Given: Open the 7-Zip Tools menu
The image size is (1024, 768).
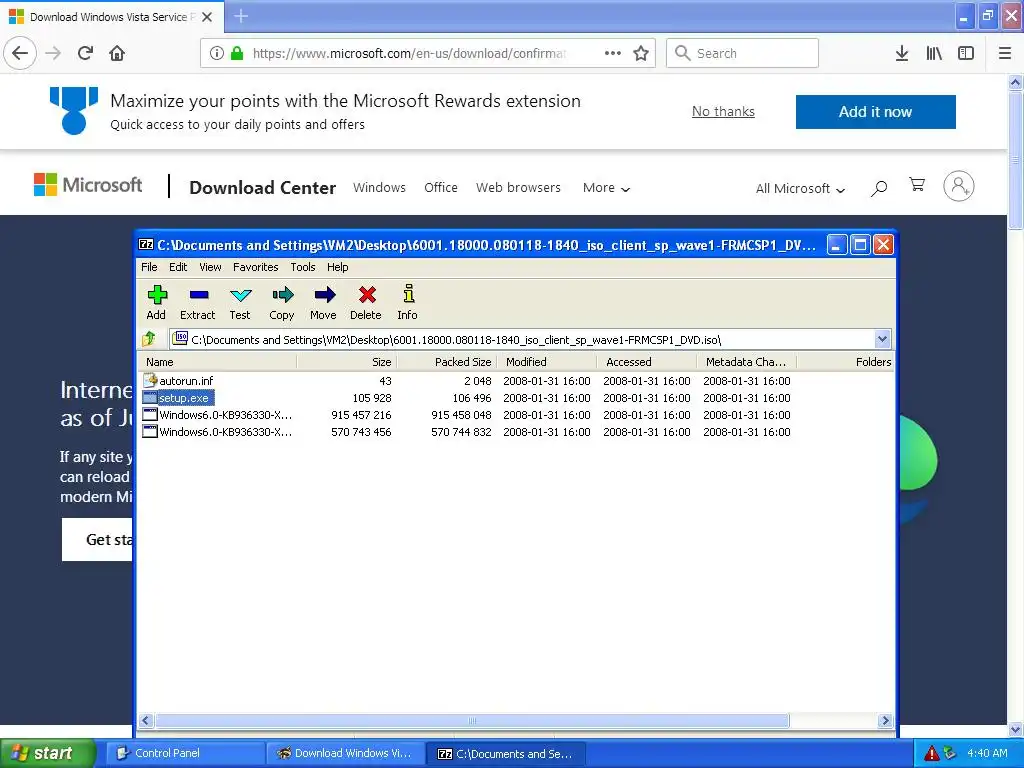Looking at the screenshot, I should point(303,267).
